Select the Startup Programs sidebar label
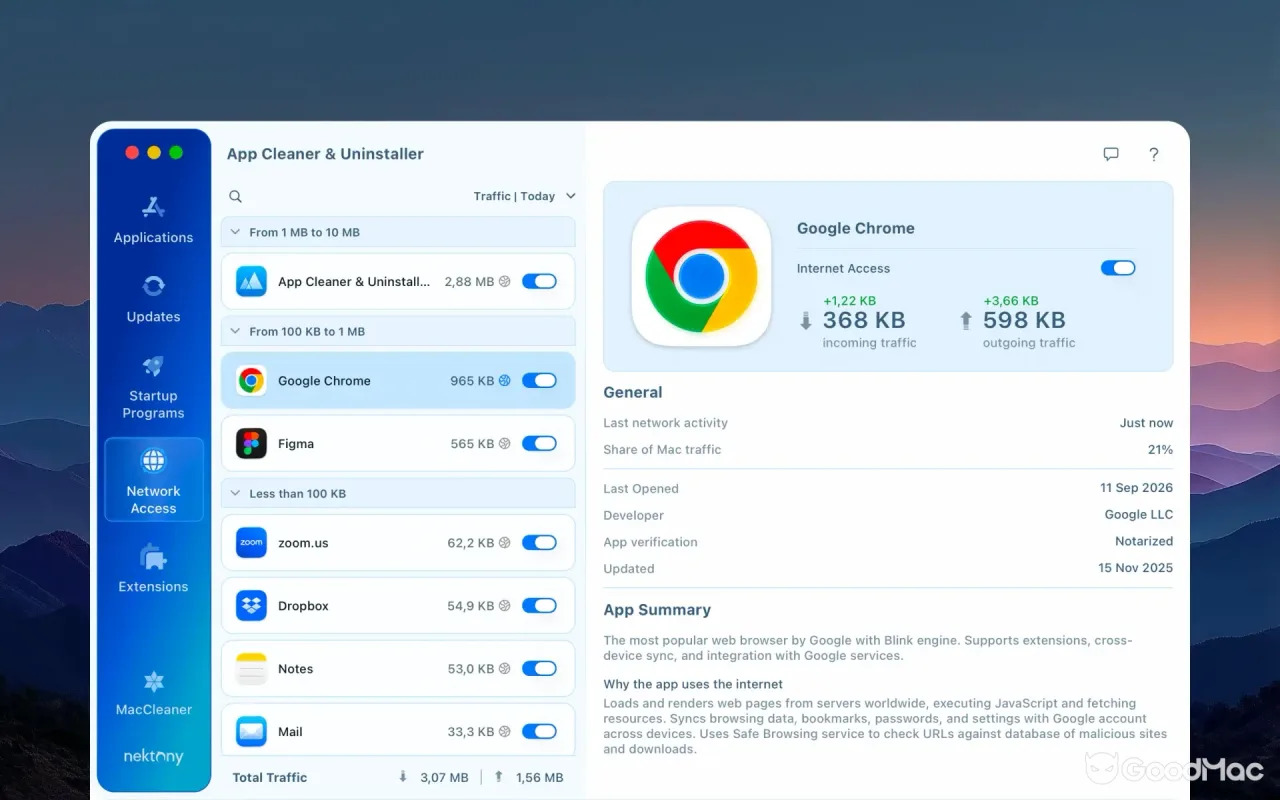This screenshot has height=800, width=1280. [153, 404]
